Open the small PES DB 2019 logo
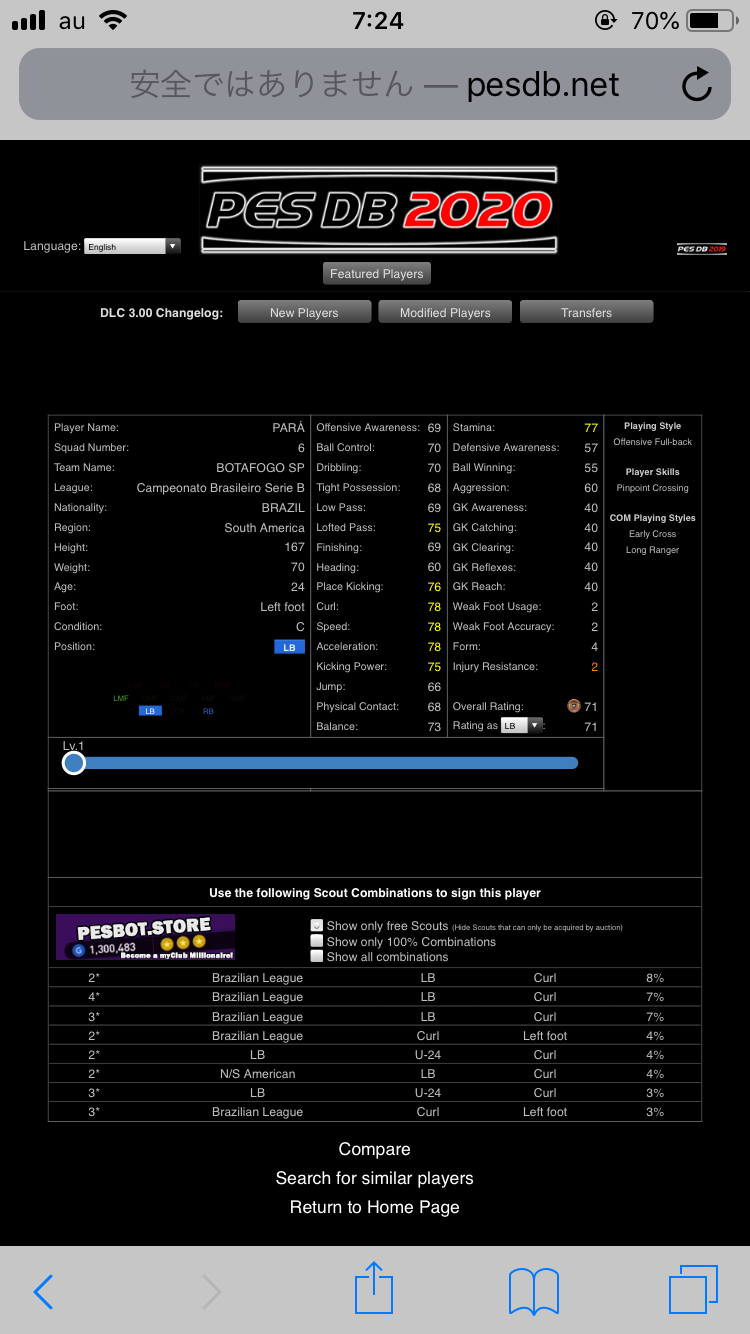The image size is (750, 1334). pyautogui.click(x=701, y=249)
